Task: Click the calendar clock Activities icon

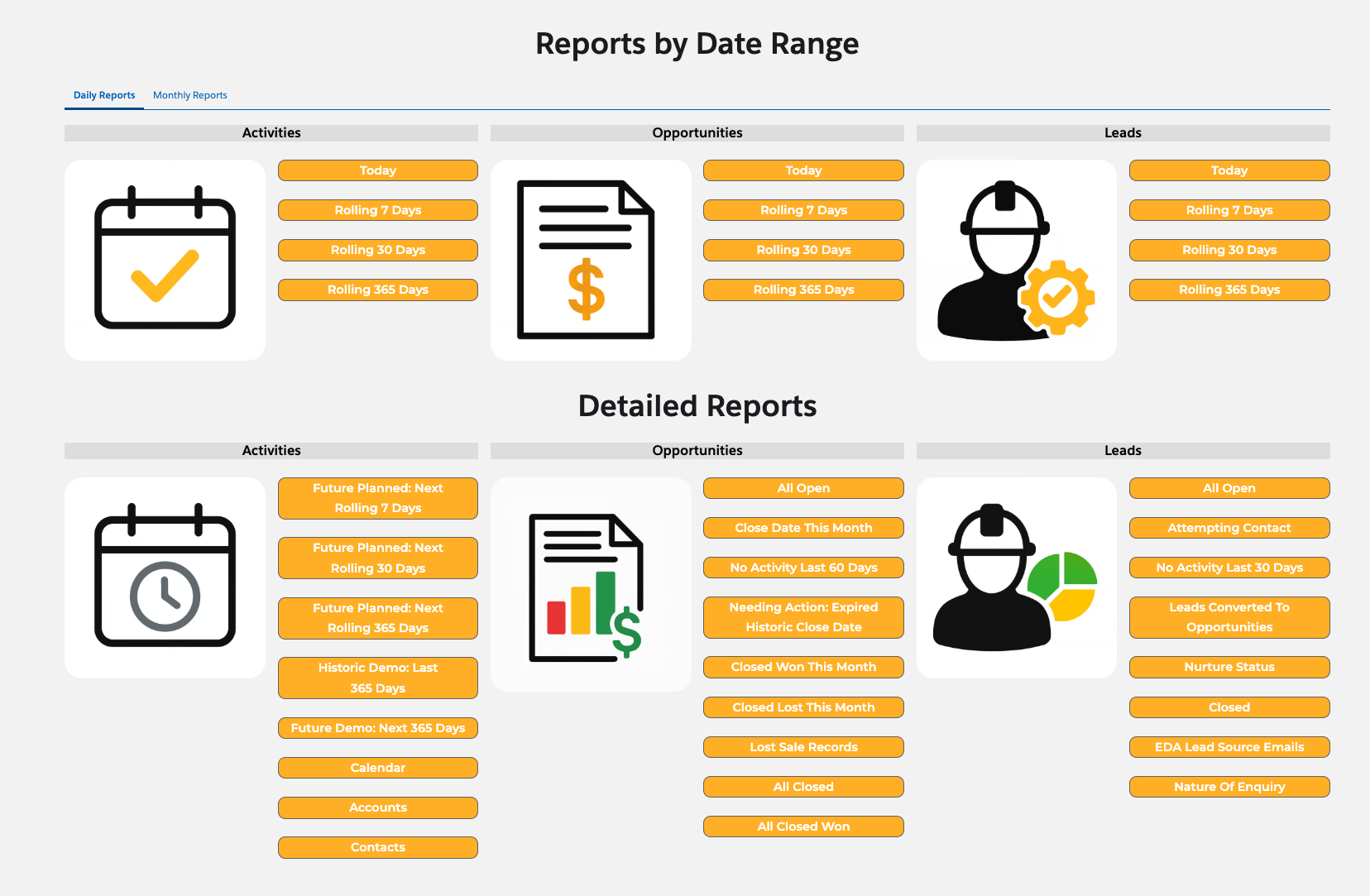Action: point(165,577)
